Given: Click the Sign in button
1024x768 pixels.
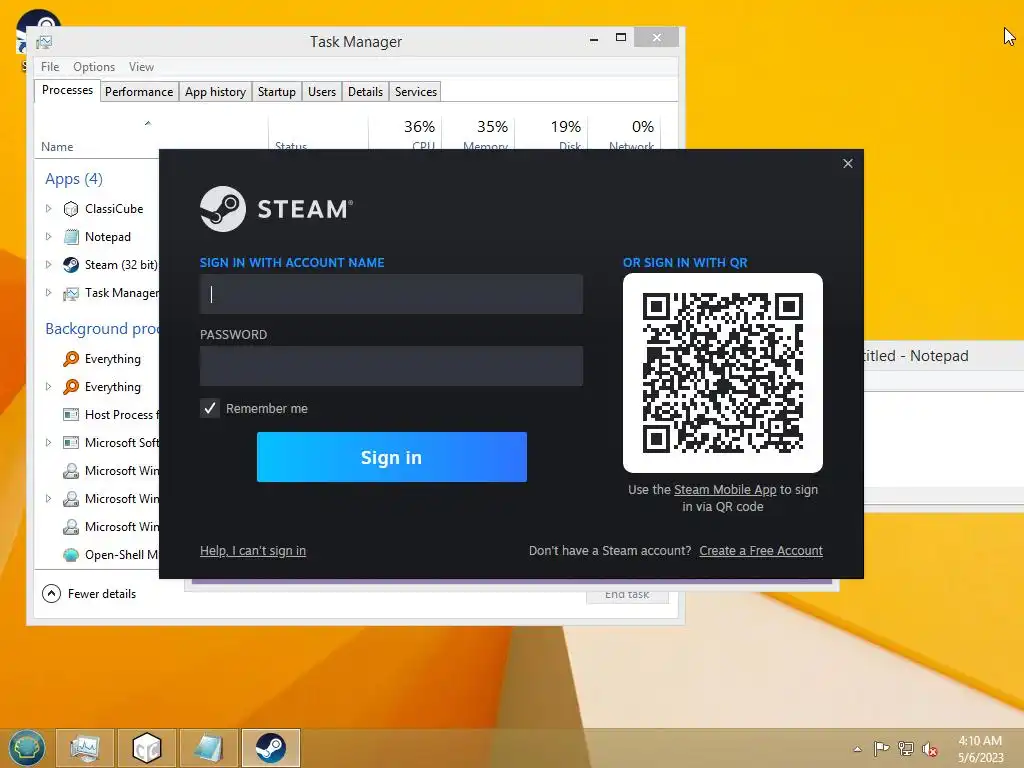Looking at the screenshot, I should coord(392,457).
